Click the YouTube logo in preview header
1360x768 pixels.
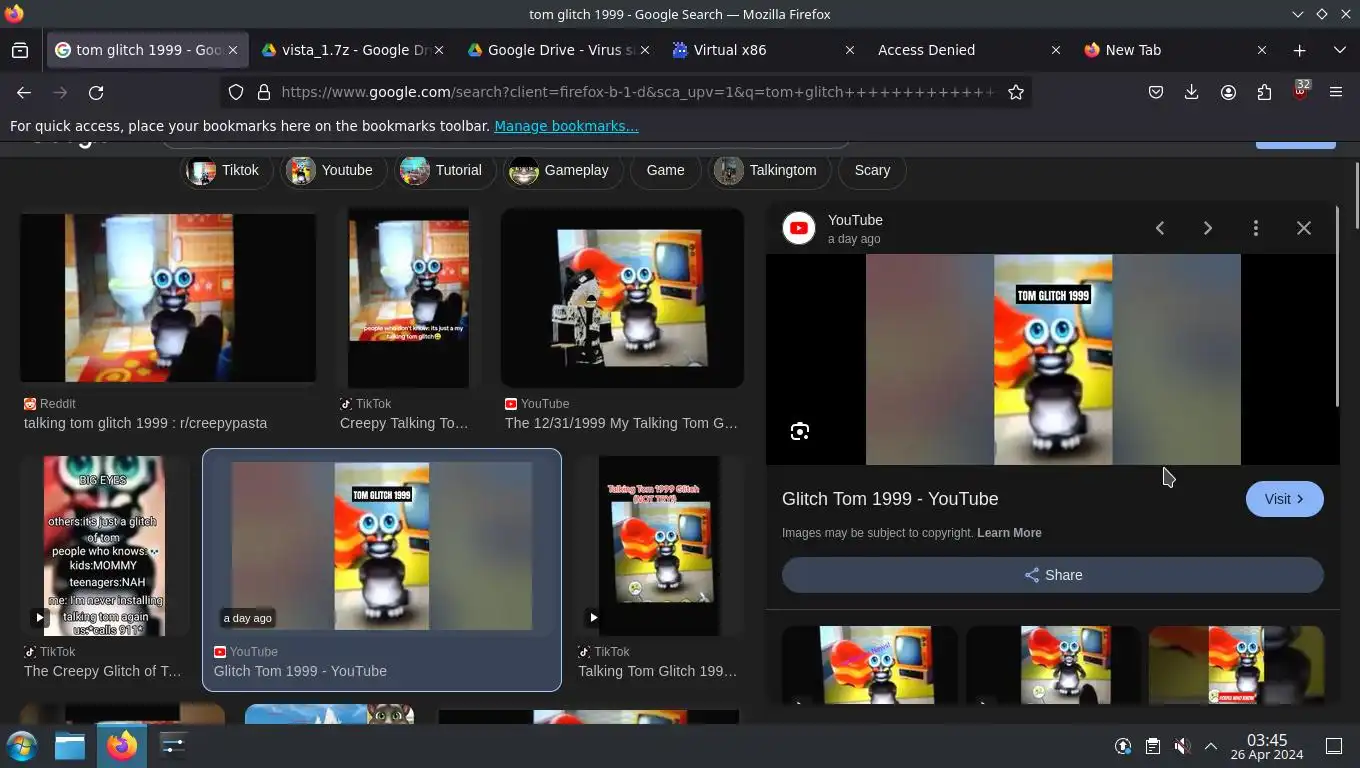(799, 228)
